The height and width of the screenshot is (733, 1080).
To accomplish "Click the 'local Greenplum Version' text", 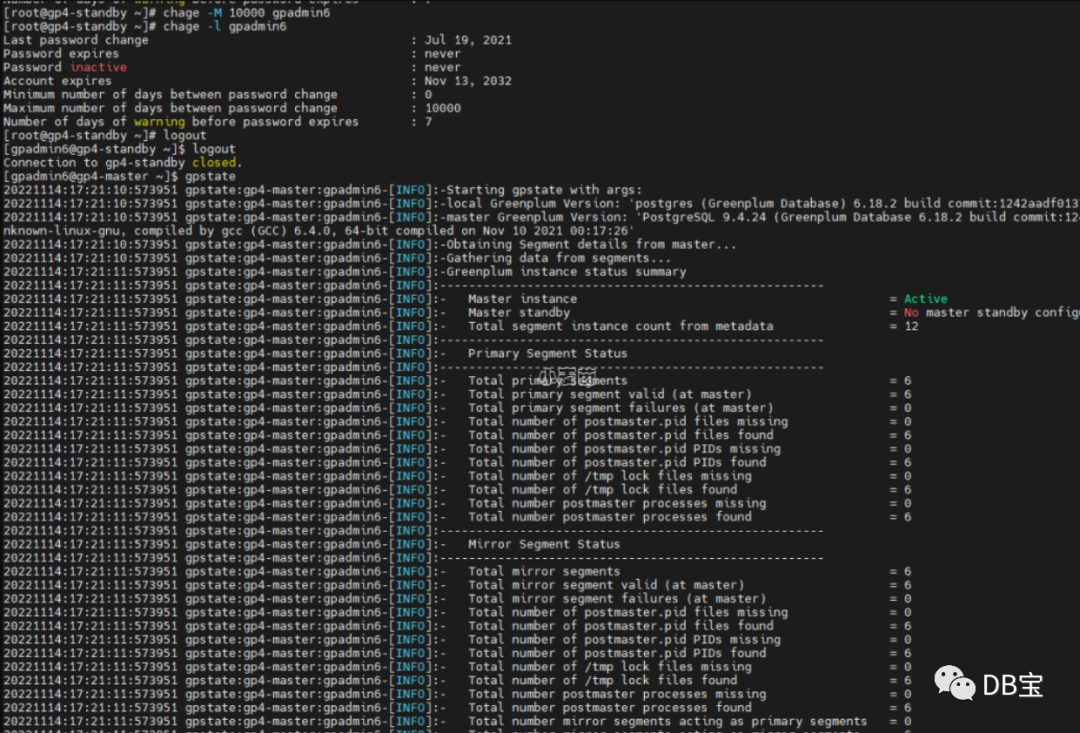I will pyautogui.click(x=533, y=203).
